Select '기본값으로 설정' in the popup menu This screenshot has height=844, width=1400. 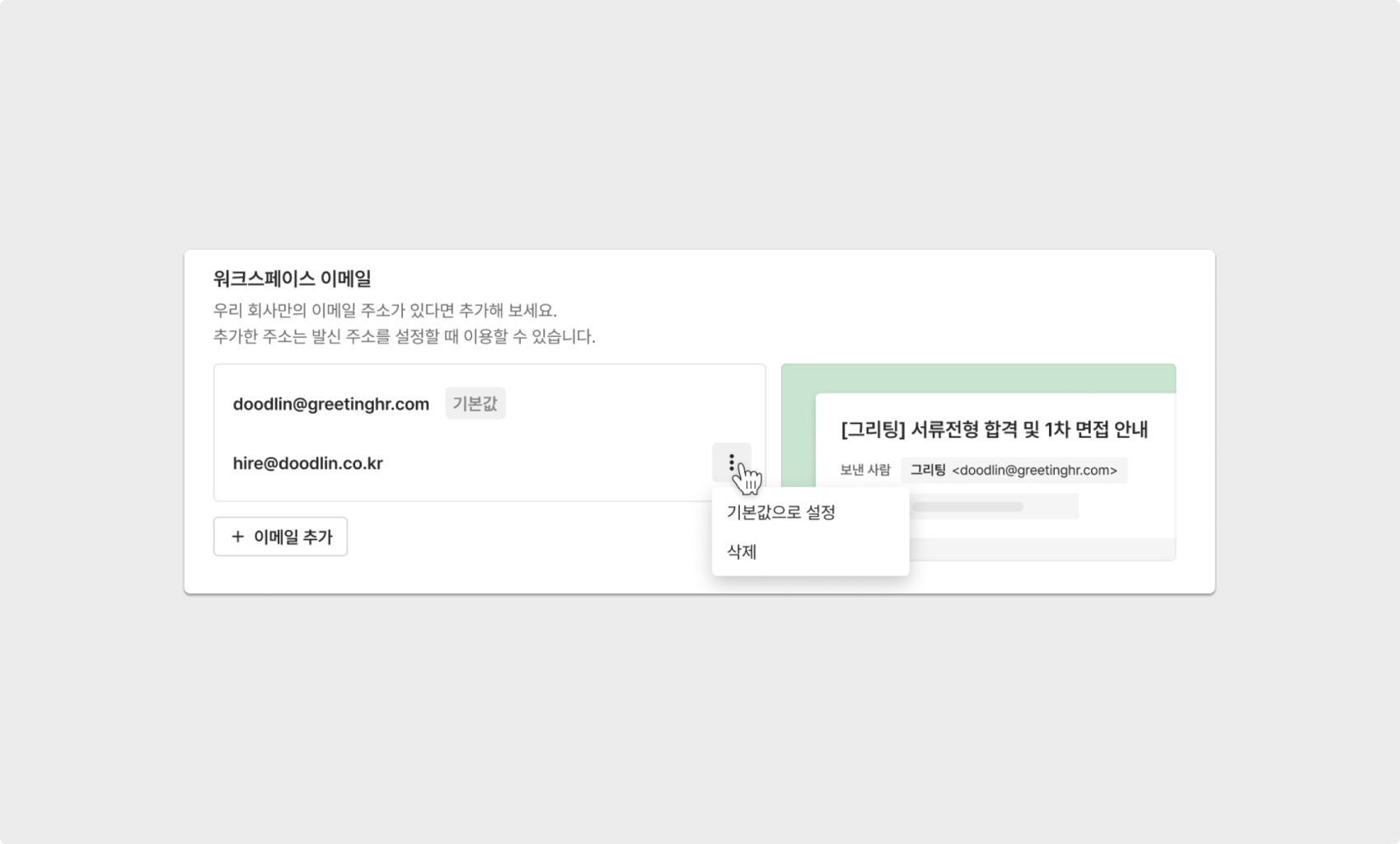tap(780, 512)
